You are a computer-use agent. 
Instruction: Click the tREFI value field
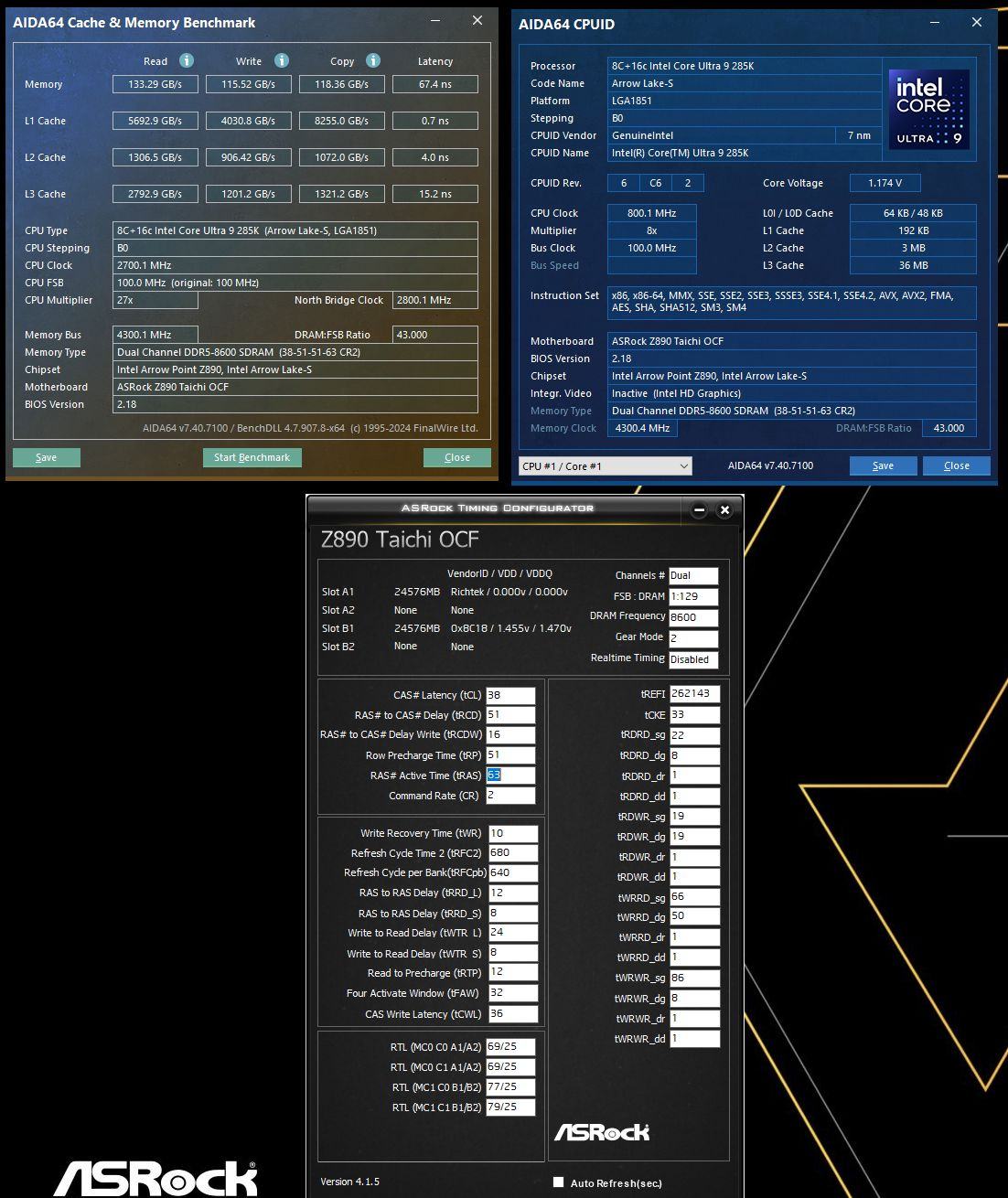[x=694, y=694]
